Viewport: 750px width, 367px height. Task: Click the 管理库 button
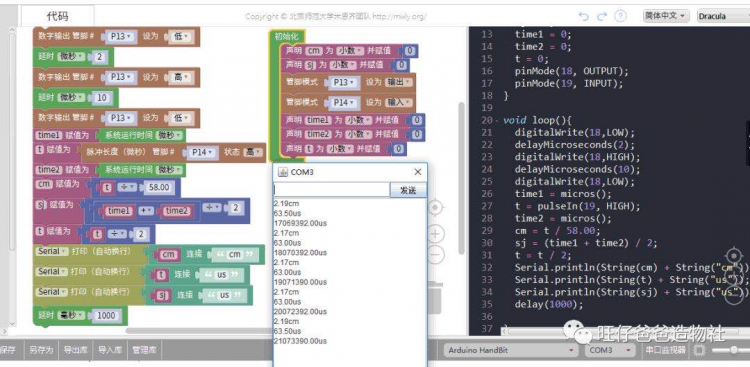click(x=144, y=350)
